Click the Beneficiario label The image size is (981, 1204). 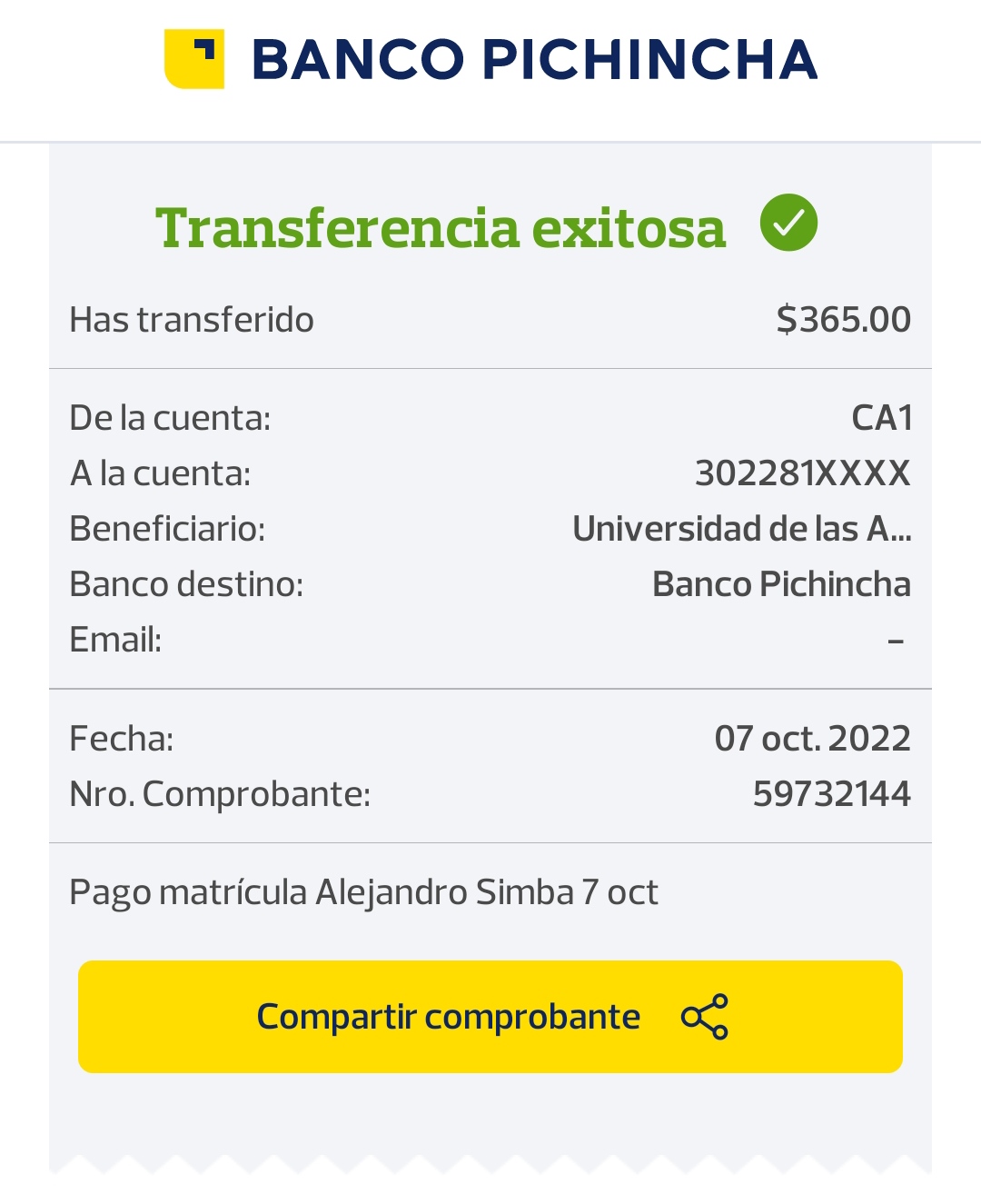(x=167, y=529)
